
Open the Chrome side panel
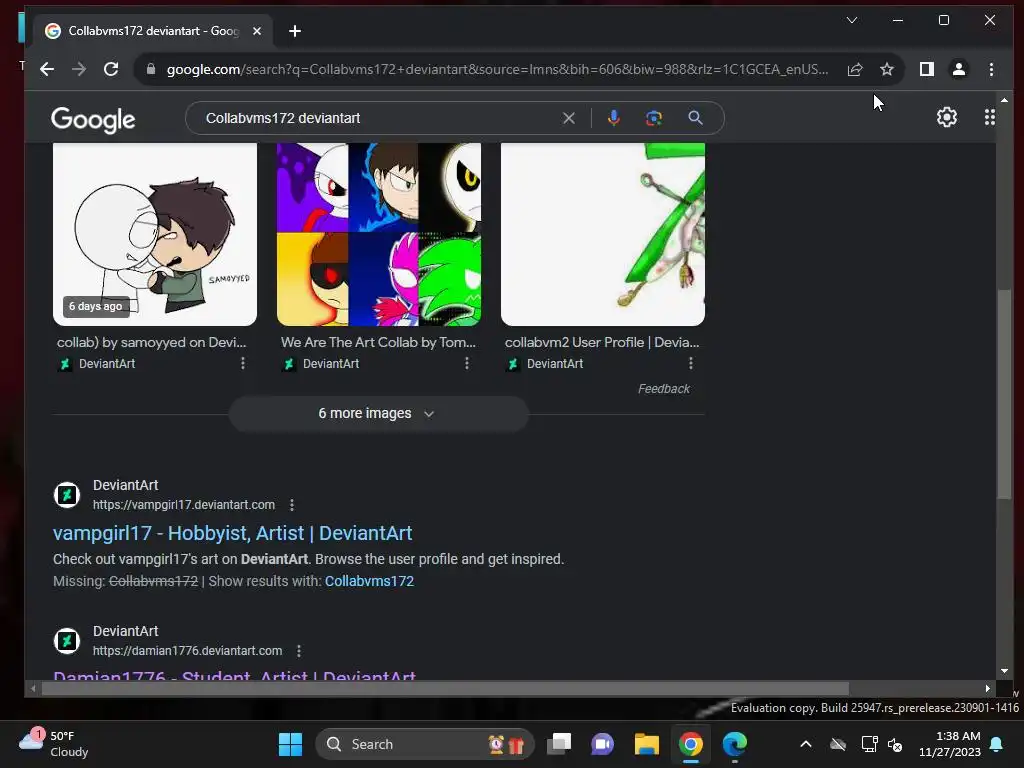click(927, 69)
